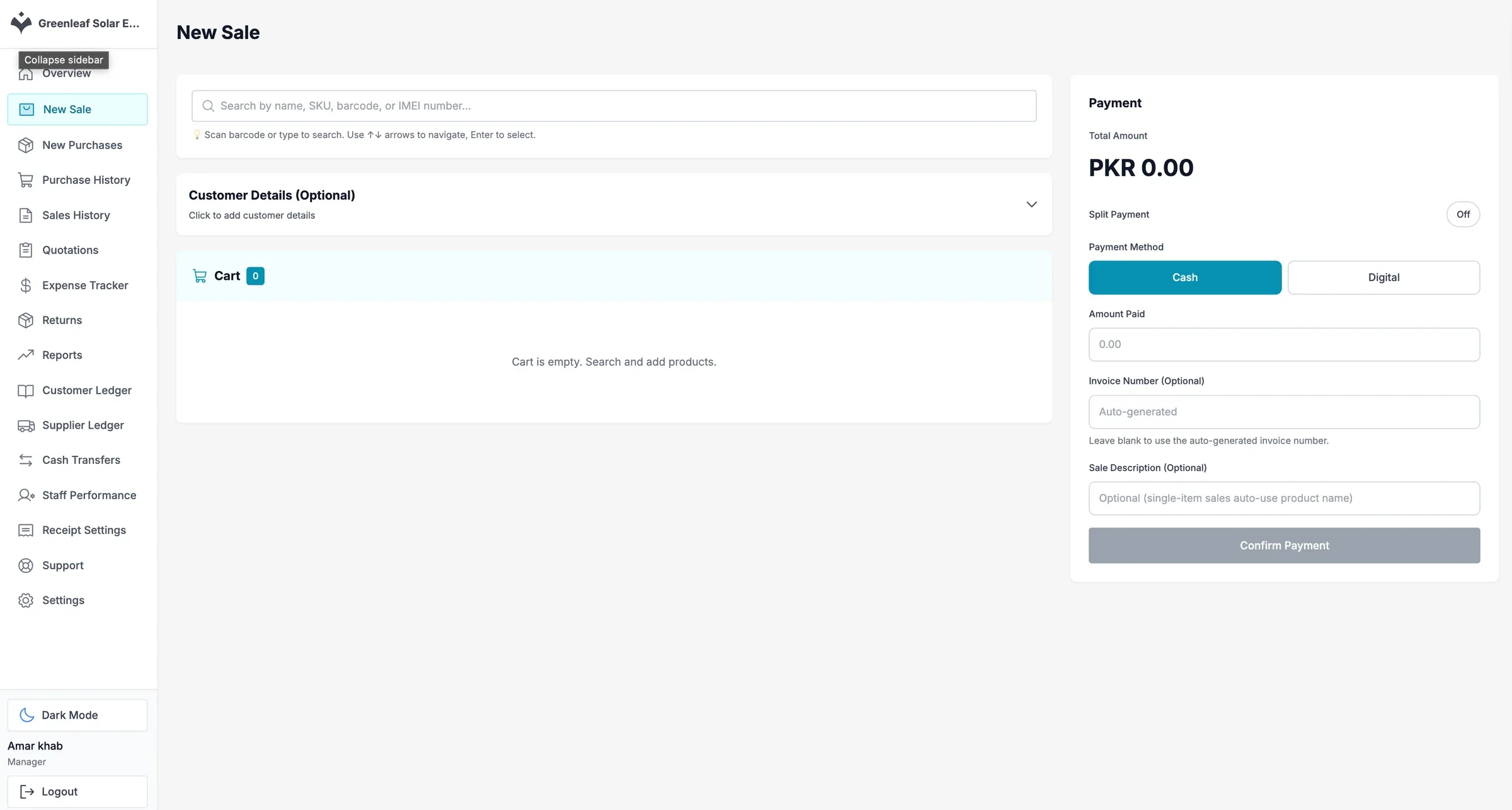The width and height of the screenshot is (1512, 810).
Task: Navigate to Cash Transfers
Action: point(77,460)
